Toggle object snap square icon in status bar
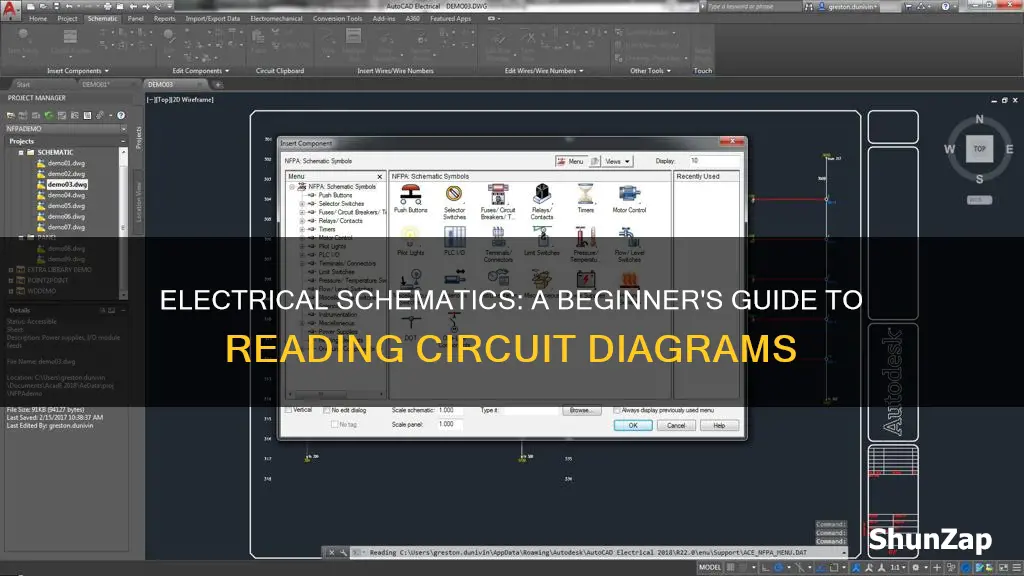 tap(834, 568)
